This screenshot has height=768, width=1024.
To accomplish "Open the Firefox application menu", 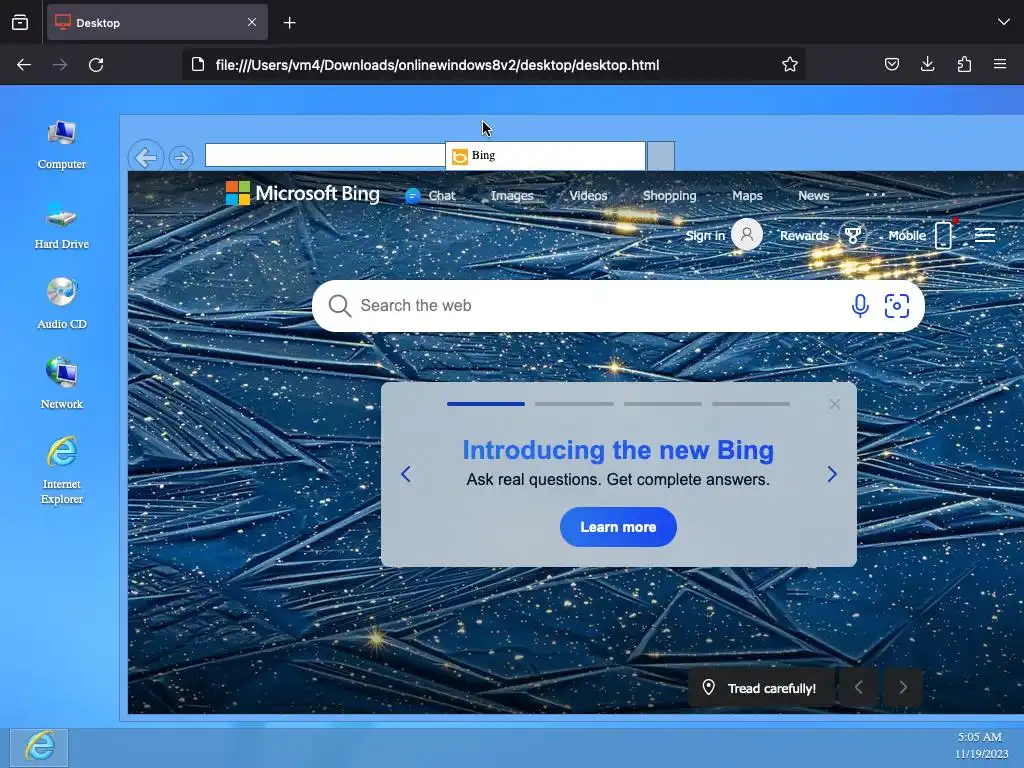I will pos(1000,64).
